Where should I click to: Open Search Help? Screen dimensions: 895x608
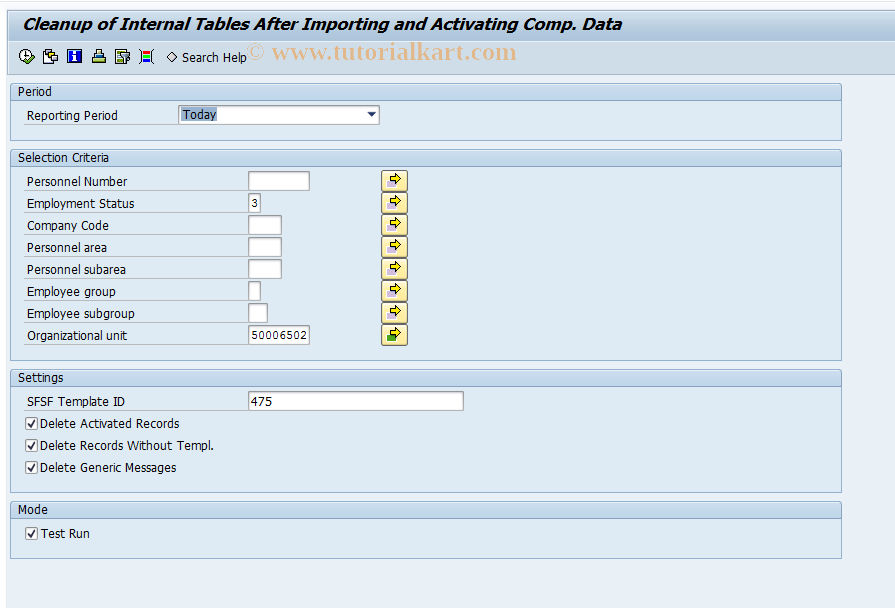[x=207, y=58]
